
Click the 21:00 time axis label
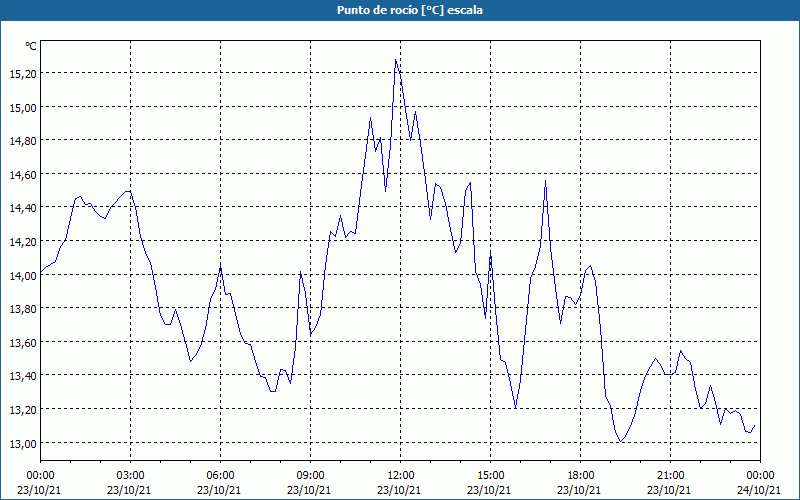[x=670, y=476]
